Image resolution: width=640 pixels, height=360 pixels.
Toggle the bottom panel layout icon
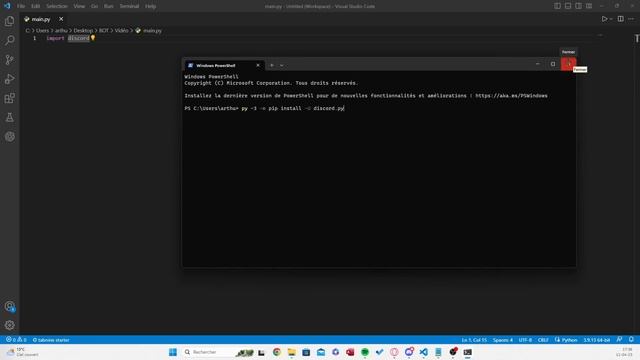(568, 6)
